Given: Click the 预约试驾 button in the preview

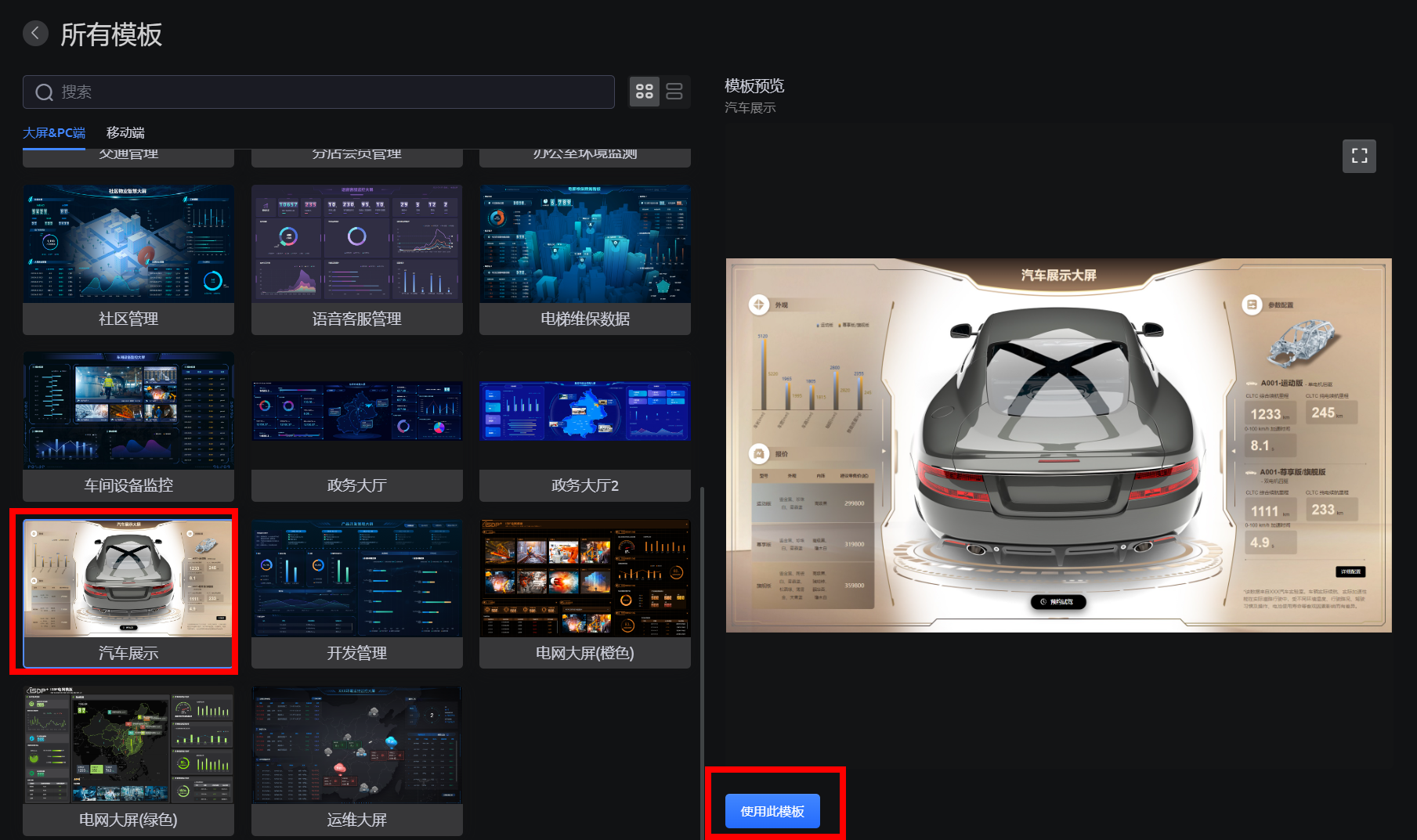Looking at the screenshot, I should [x=1058, y=602].
